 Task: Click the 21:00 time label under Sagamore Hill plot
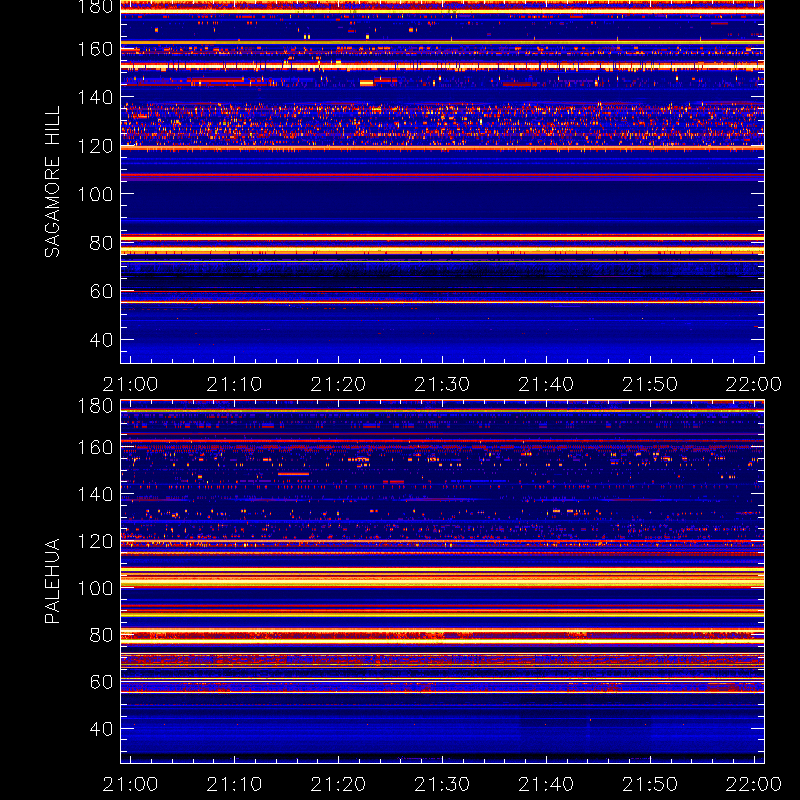(x=130, y=384)
